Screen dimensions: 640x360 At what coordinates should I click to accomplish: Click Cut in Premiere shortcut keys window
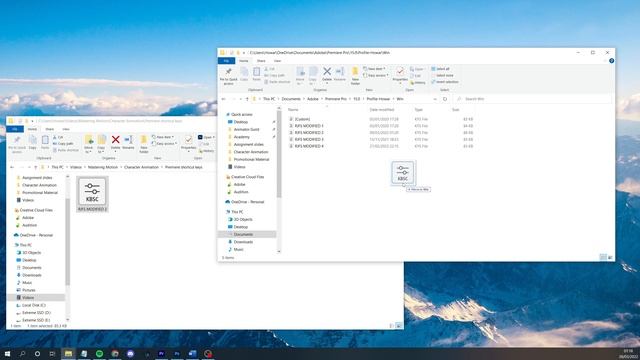pos(58,137)
